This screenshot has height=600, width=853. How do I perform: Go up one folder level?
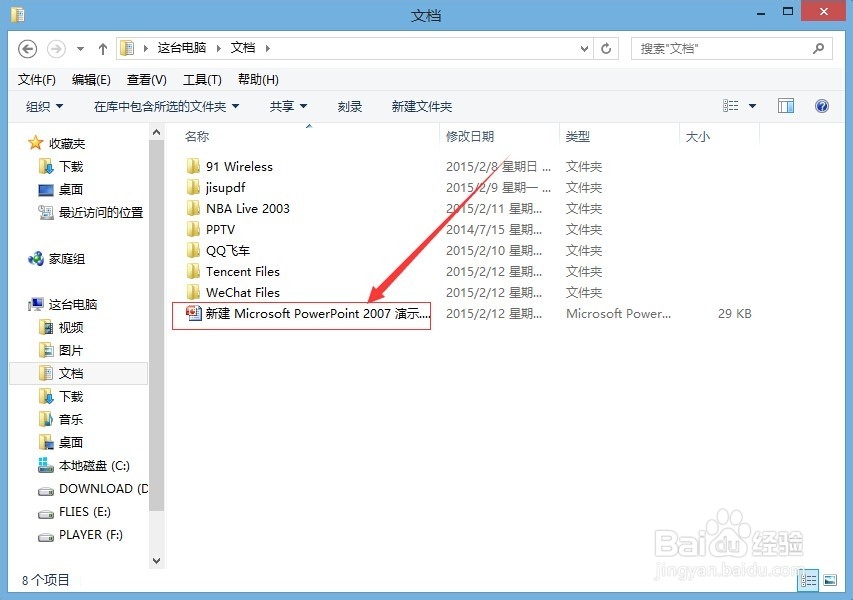tap(103, 49)
